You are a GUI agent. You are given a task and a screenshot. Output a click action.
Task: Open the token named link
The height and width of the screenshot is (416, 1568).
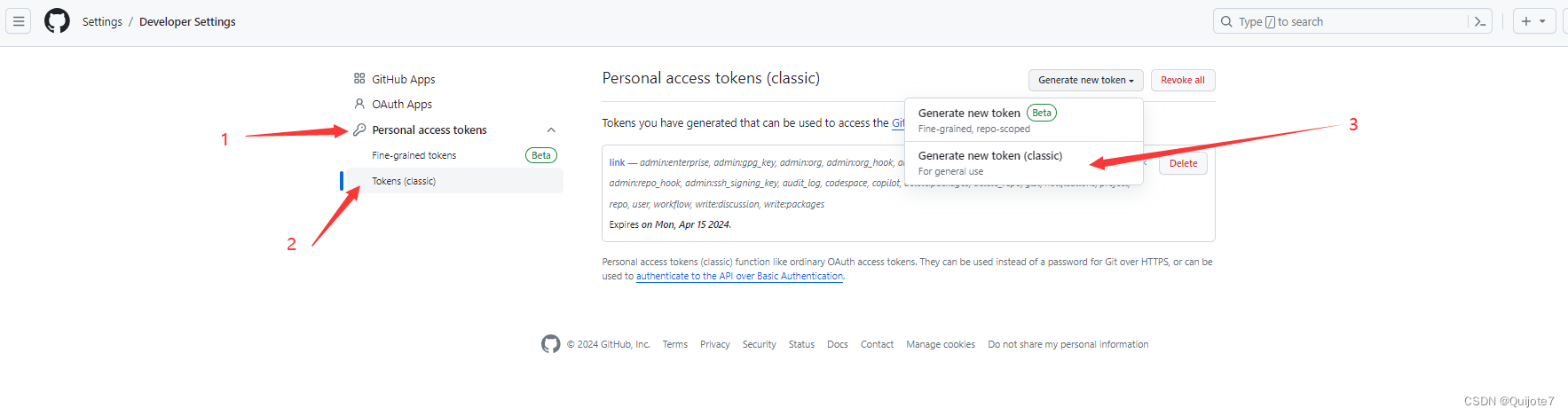(617, 162)
